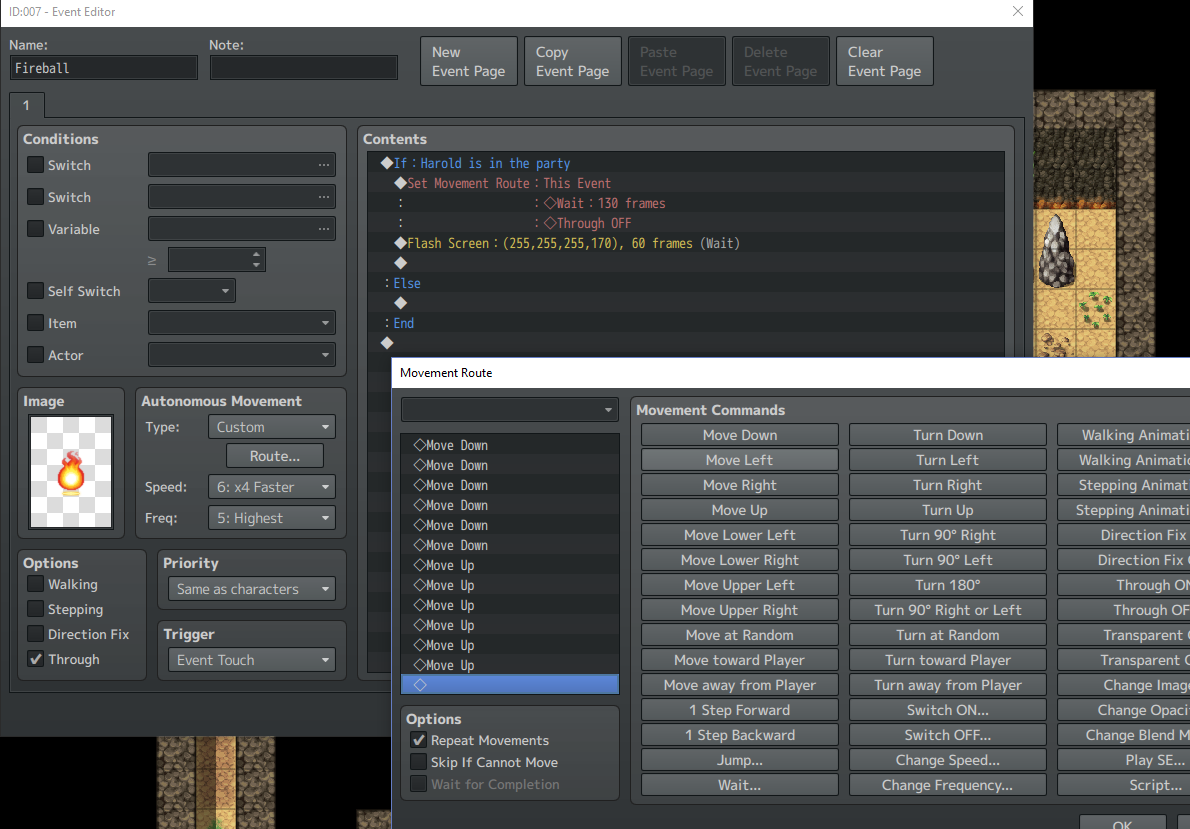Click the Route... button

(x=275, y=455)
